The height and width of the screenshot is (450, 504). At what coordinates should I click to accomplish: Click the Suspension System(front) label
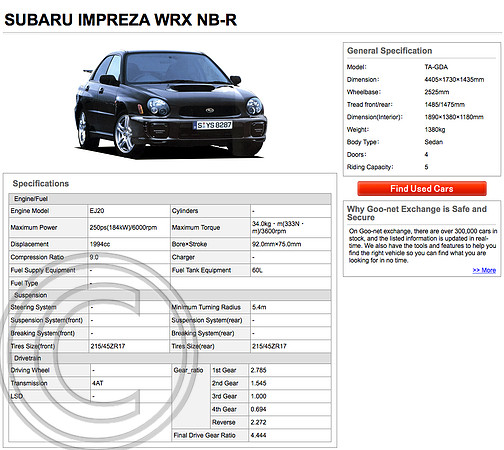click(x=47, y=320)
